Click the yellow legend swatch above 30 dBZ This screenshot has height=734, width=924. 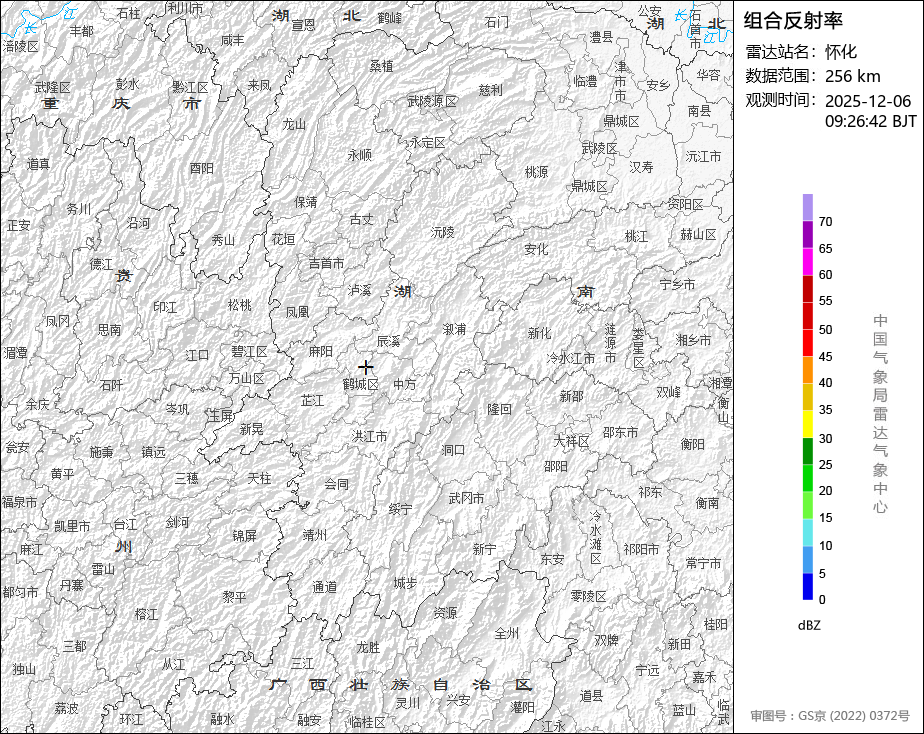coord(807,424)
